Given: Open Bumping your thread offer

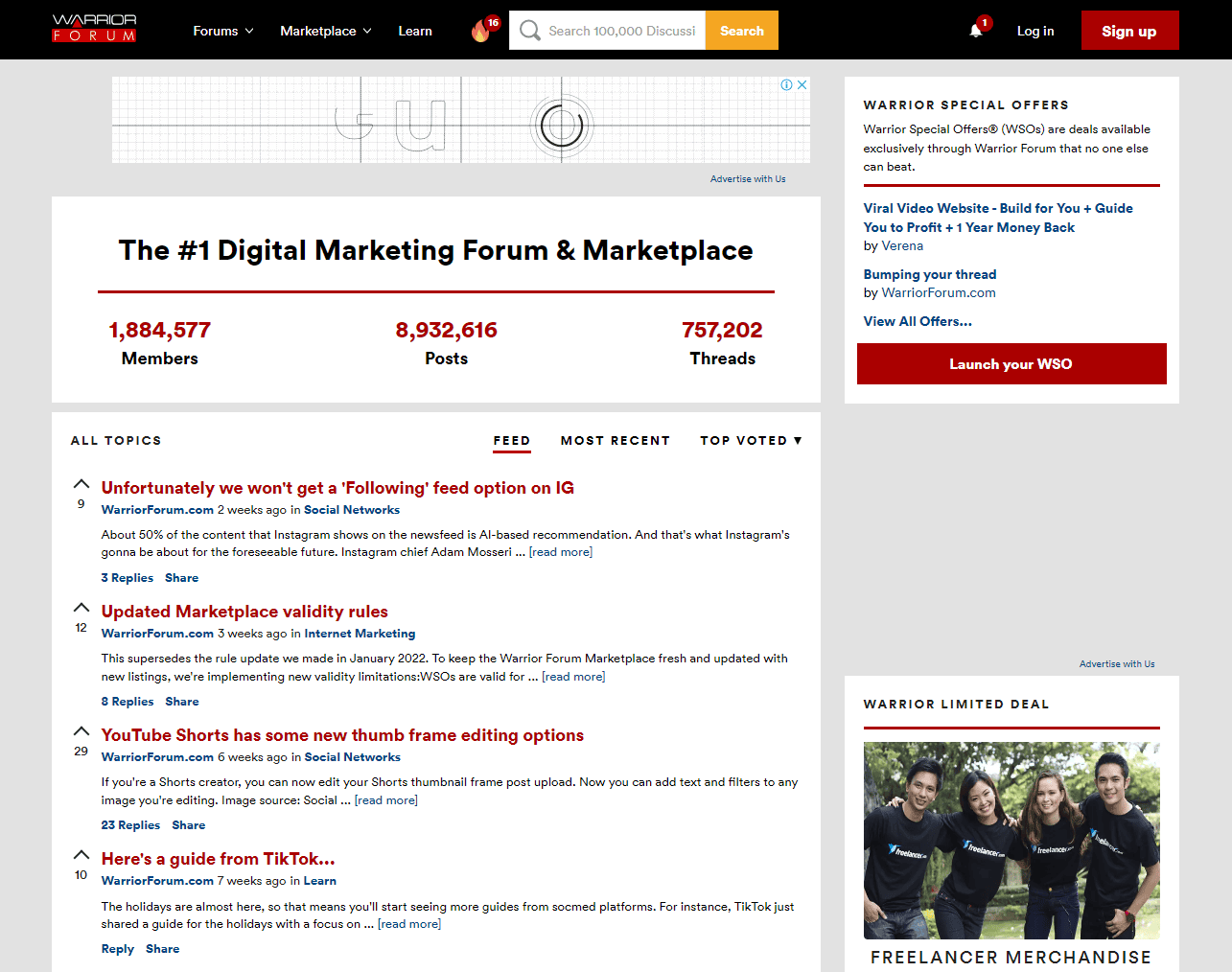Looking at the screenshot, I should click(930, 274).
